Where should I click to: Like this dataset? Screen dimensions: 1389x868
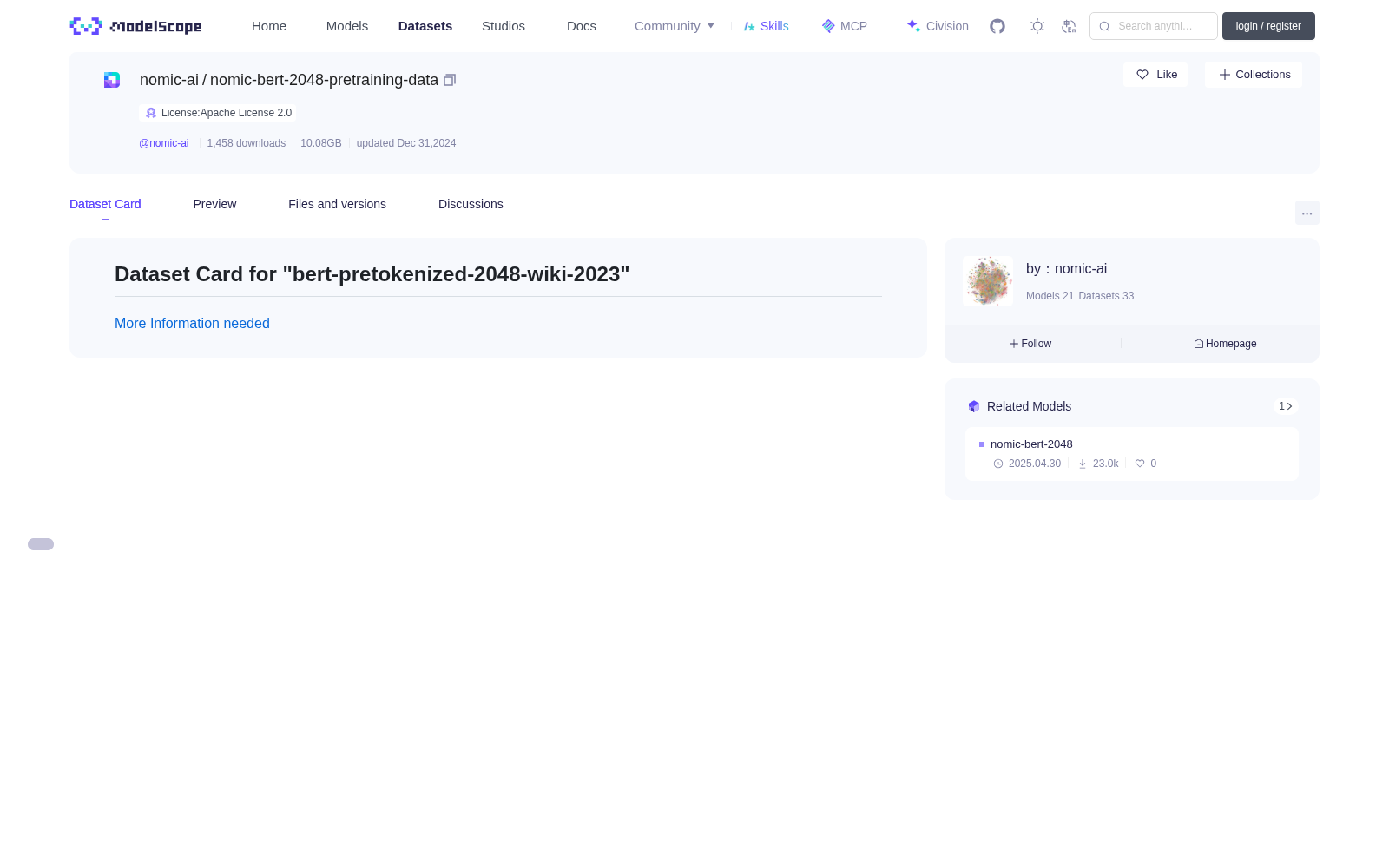coord(1155,75)
